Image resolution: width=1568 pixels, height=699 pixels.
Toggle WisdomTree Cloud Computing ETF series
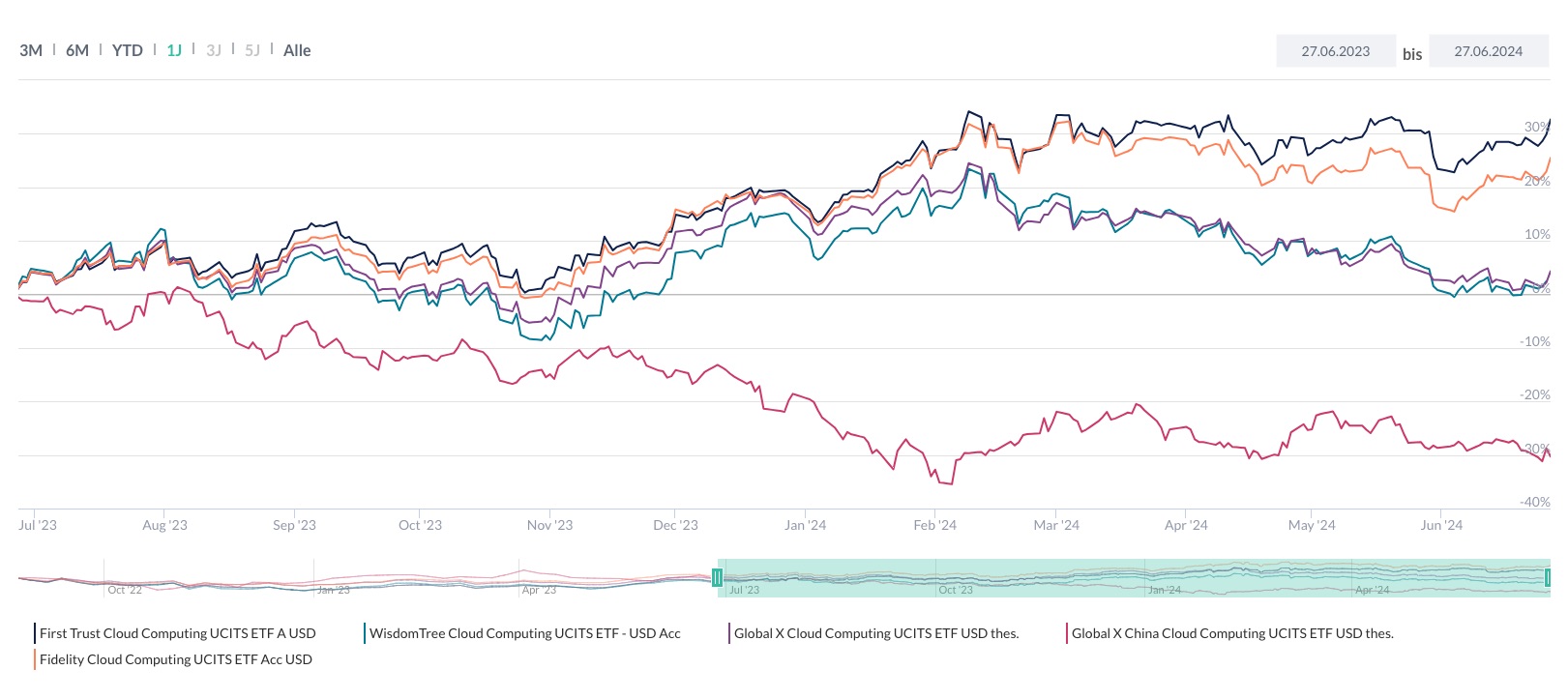coord(524,633)
